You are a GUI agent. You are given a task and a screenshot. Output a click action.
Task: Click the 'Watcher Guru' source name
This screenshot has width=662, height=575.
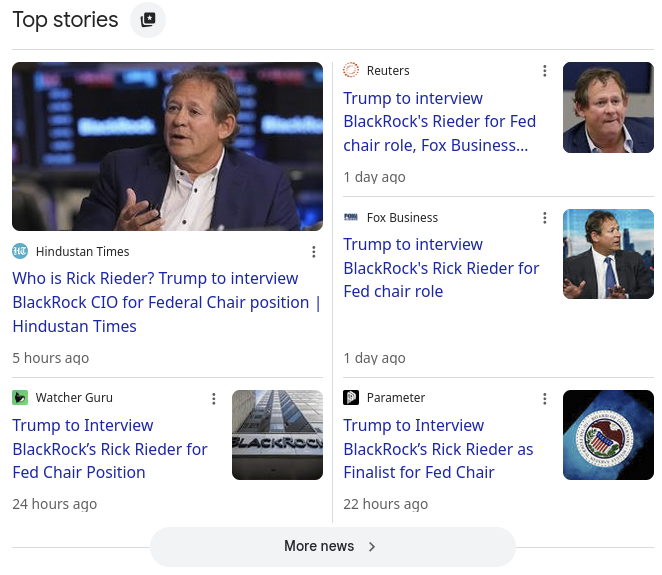pos(74,398)
